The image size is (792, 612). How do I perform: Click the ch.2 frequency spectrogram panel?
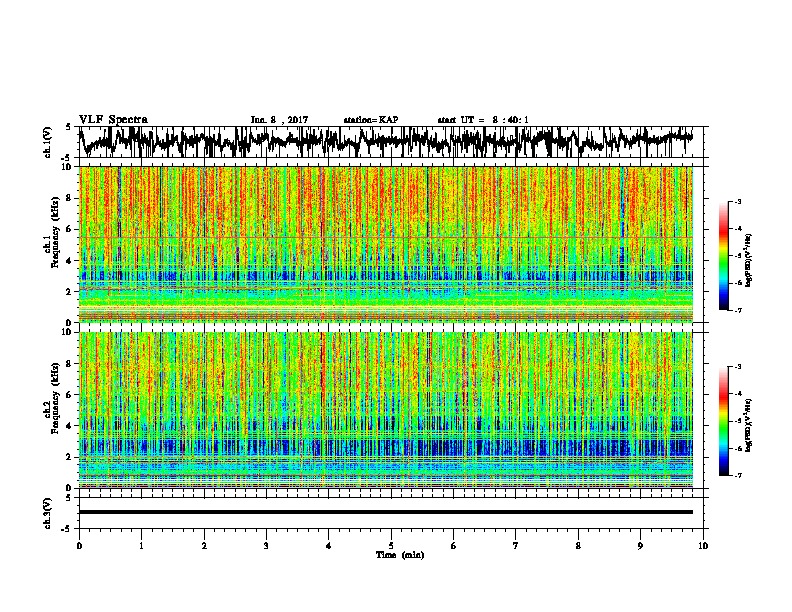tap(386, 410)
